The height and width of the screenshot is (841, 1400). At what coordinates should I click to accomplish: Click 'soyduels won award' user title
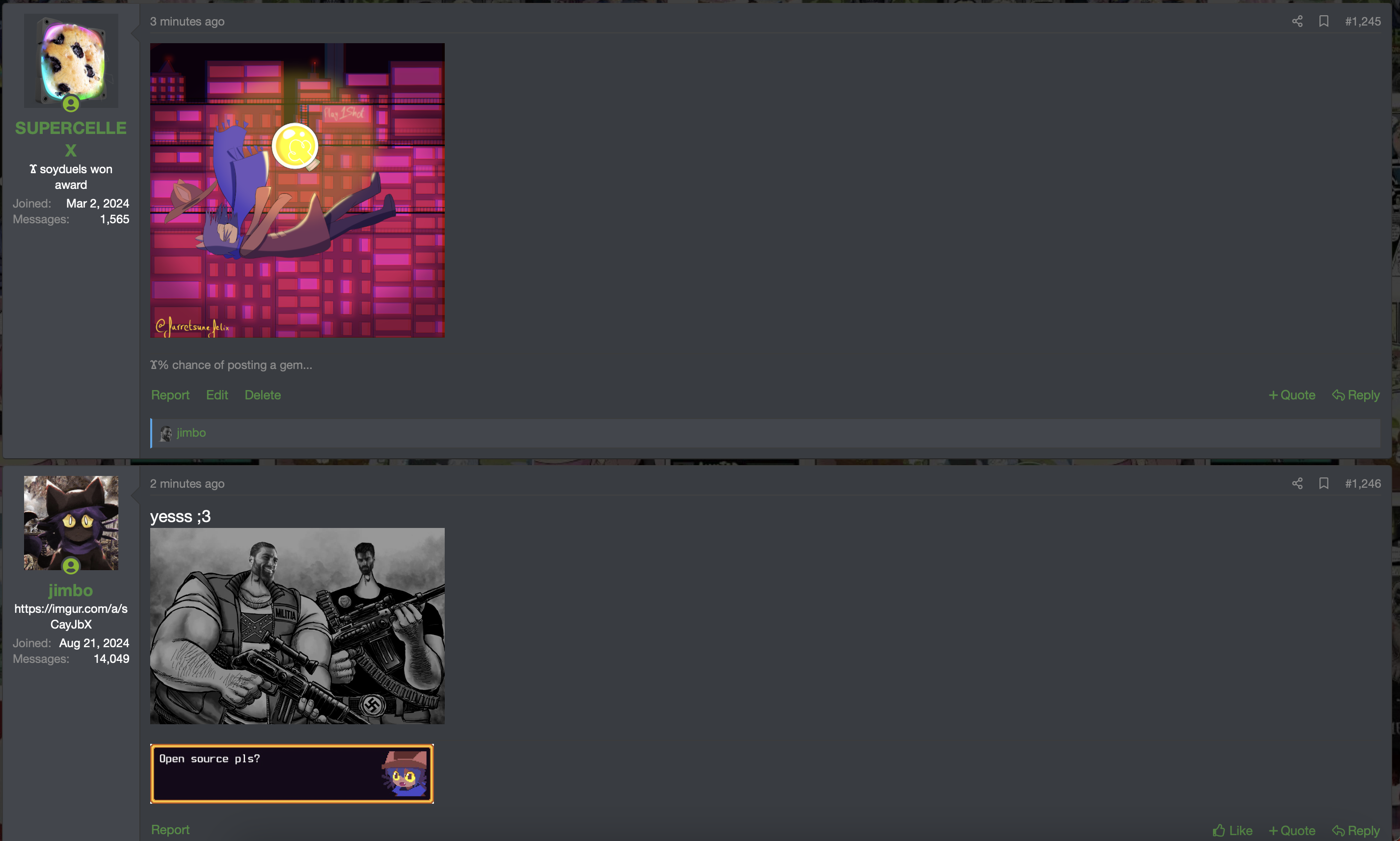71,177
